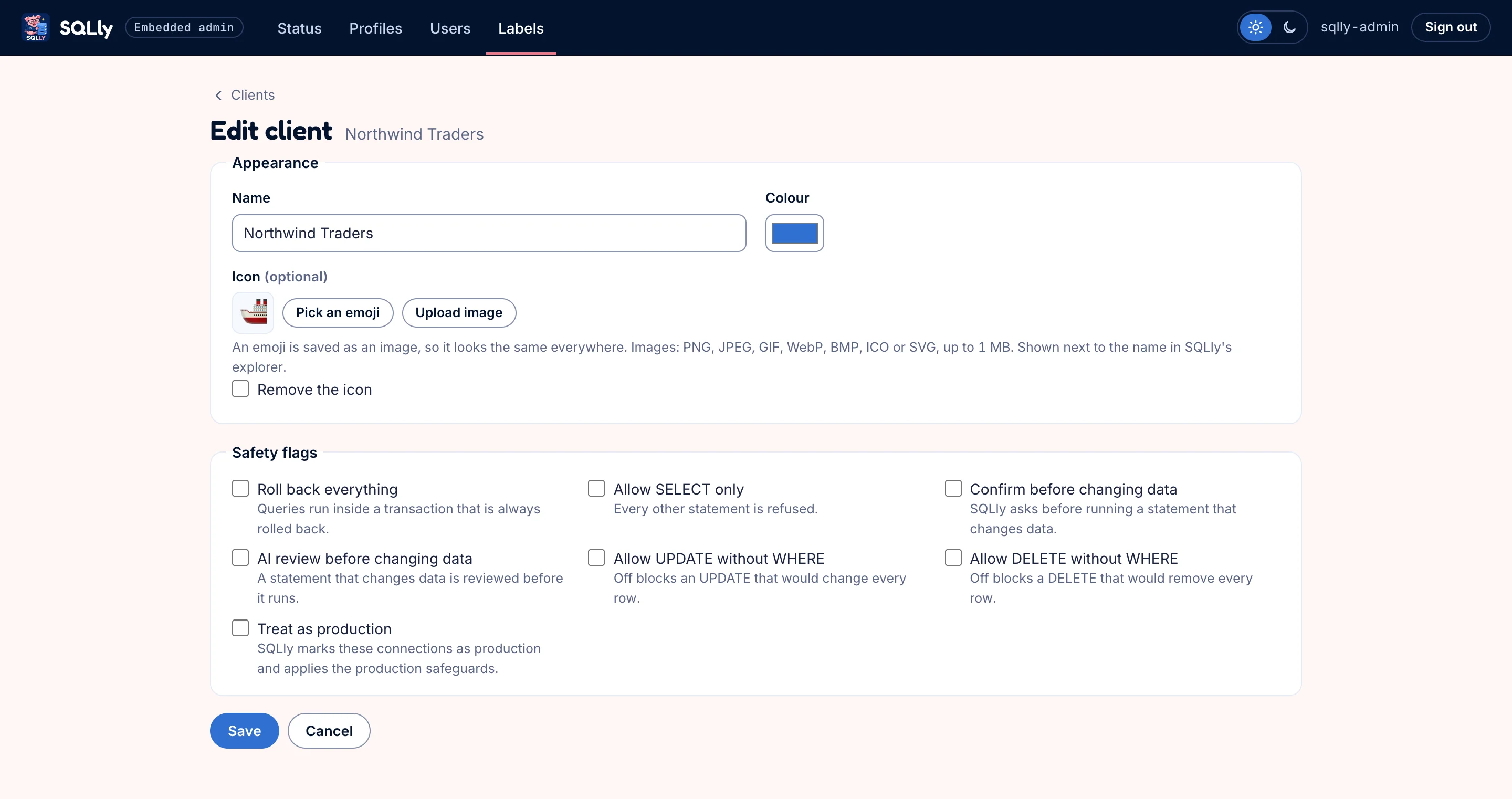Viewport: 1512px width, 799px height.
Task: Open the Labels tab
Action: tap(521, 28)
